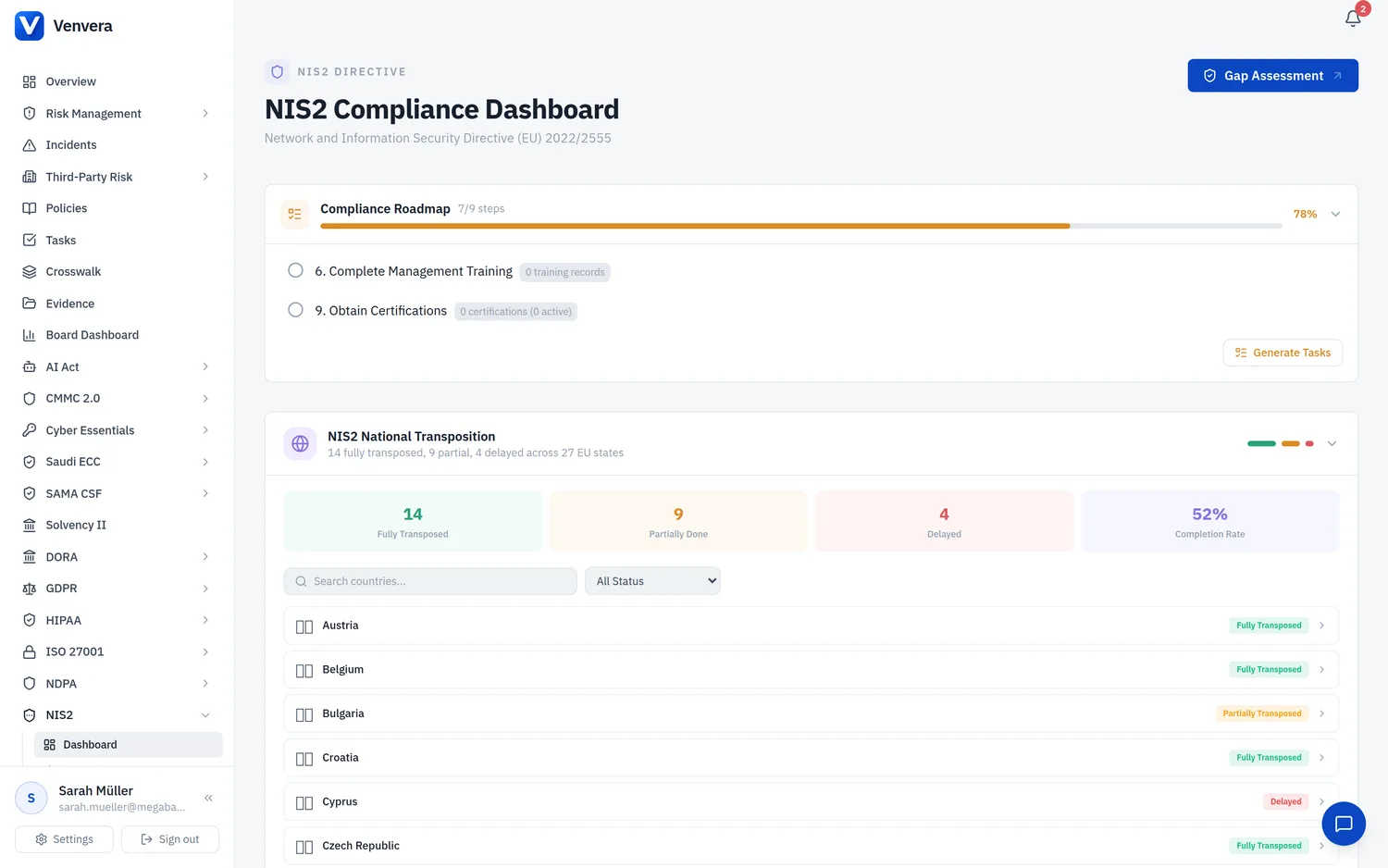This screenshot has height=868, width=1388.
Task: Click the orange transposition status indicator
Action: pyautogui.click(x=1291, y=443)
